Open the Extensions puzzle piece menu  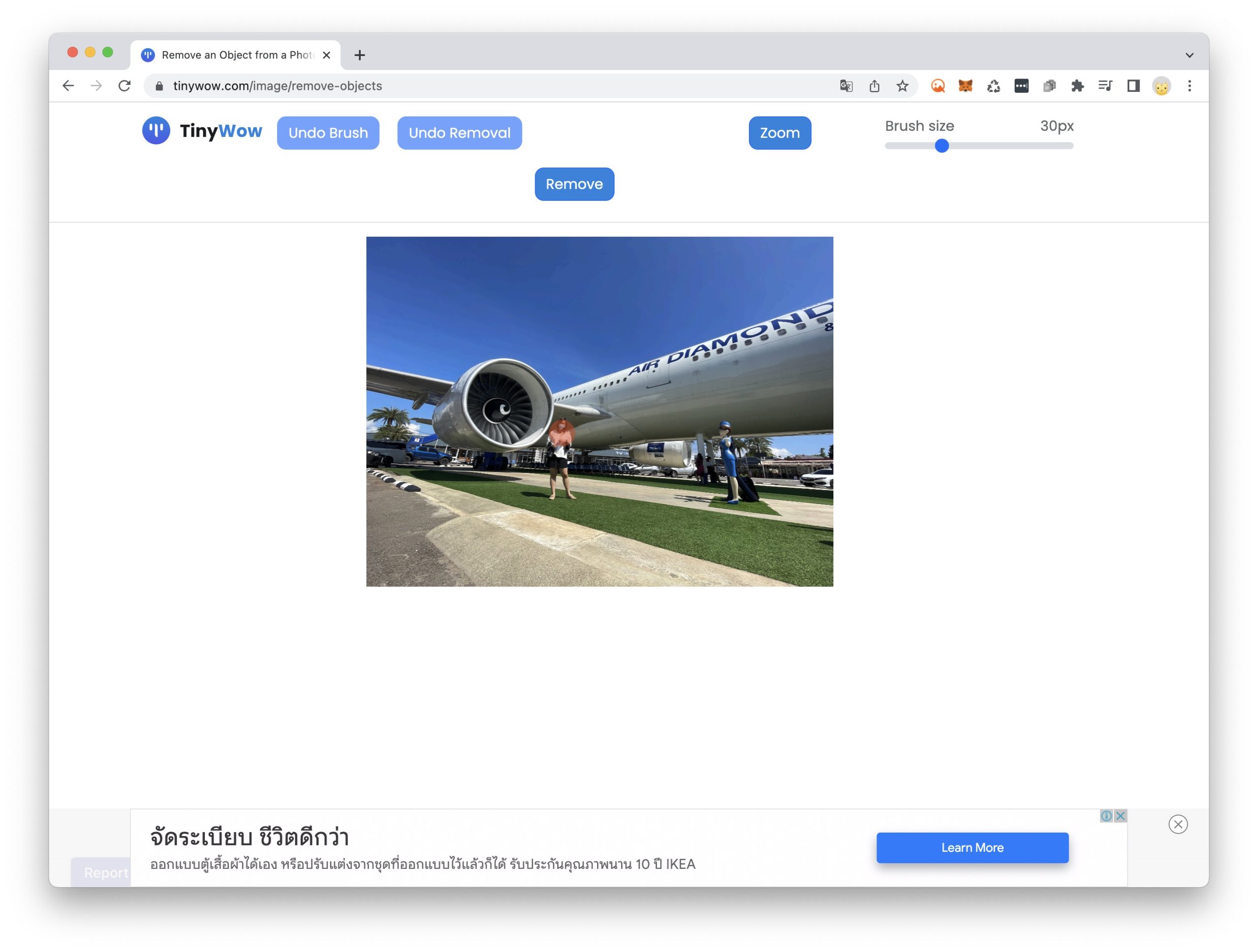1077,86
